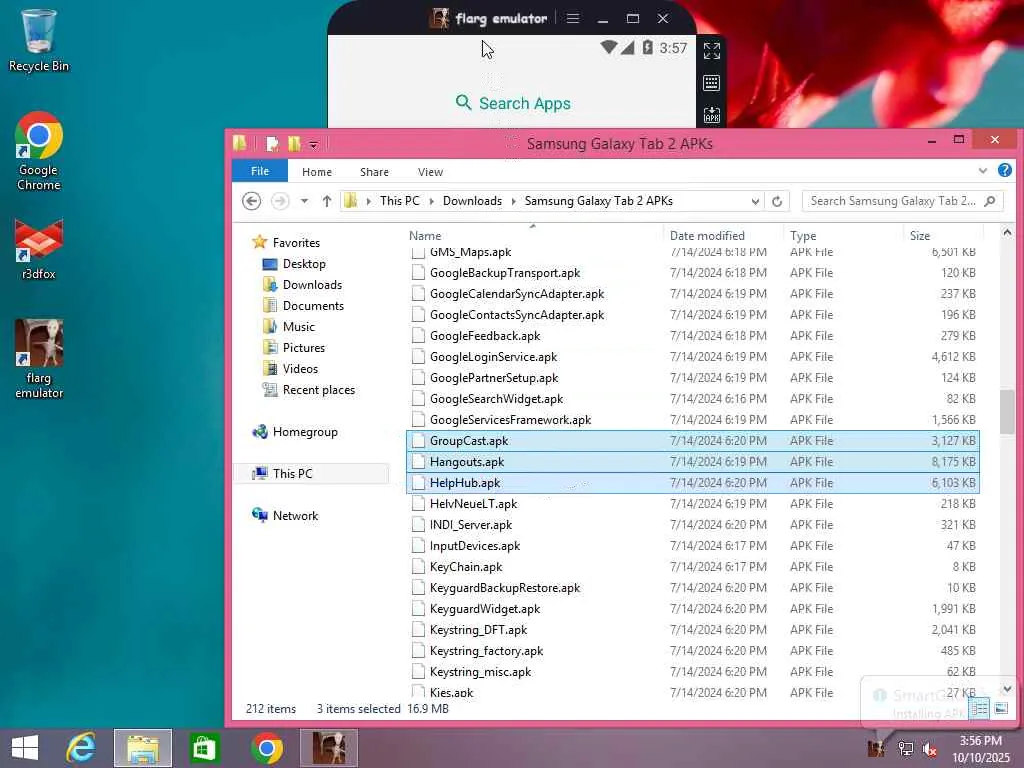Click the Explorer Back arrow button

[251, 201]
